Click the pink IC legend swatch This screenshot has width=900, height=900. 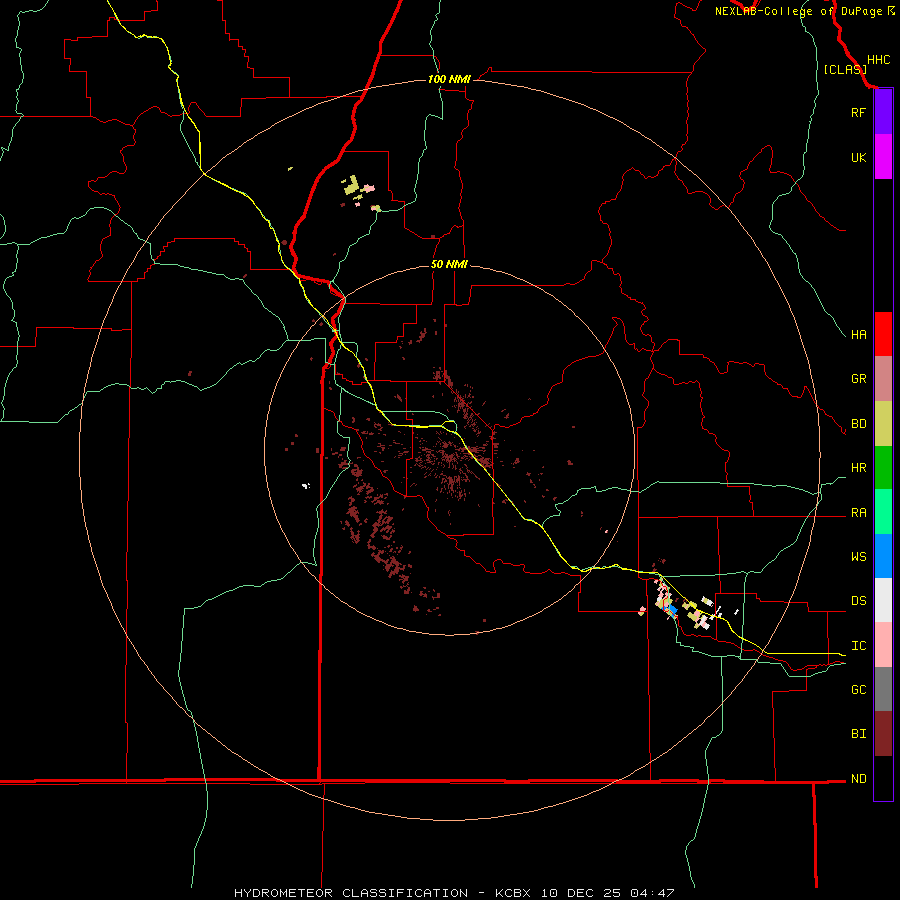(883, 645)
